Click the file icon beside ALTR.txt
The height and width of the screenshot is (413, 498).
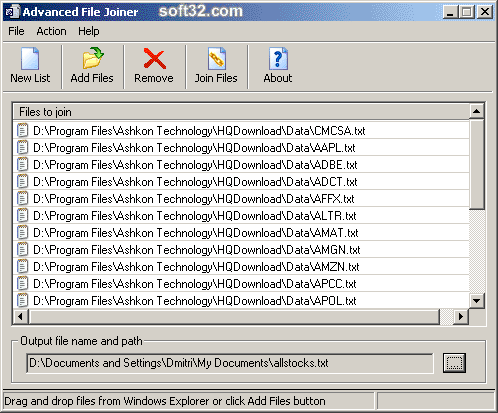point(22,215)
